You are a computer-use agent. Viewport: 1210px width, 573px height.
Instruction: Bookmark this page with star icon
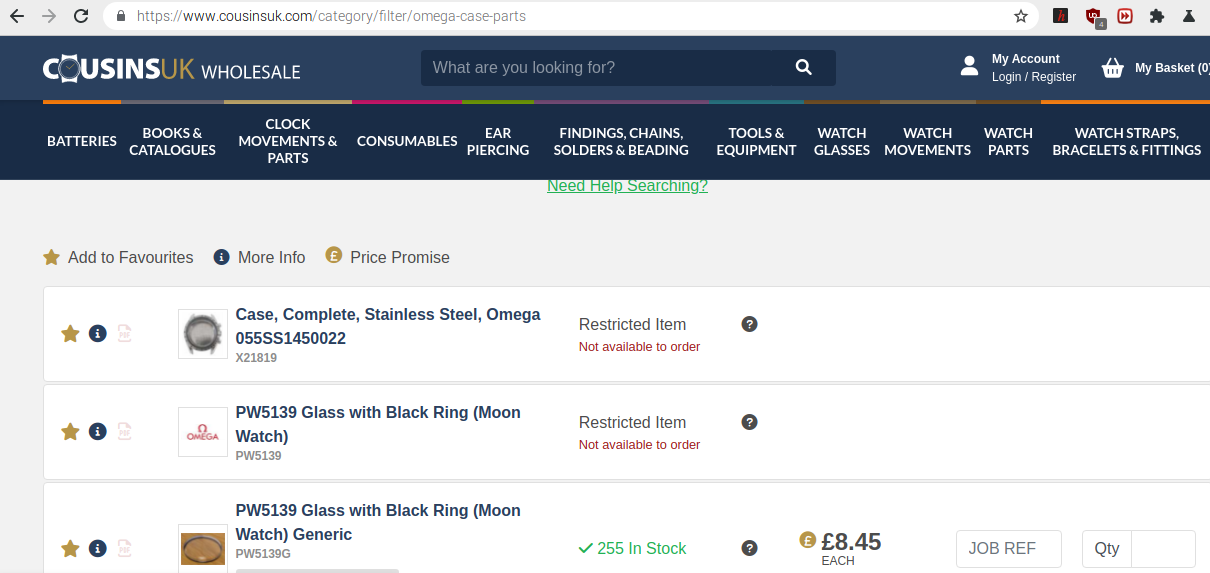(1020, 16)
